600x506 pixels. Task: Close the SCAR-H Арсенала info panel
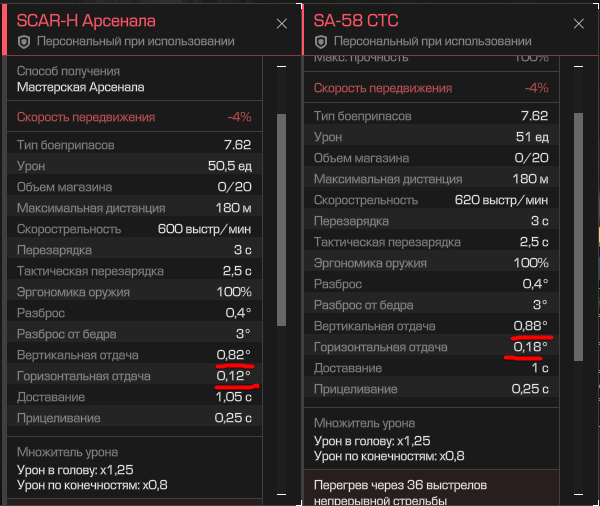282,24
